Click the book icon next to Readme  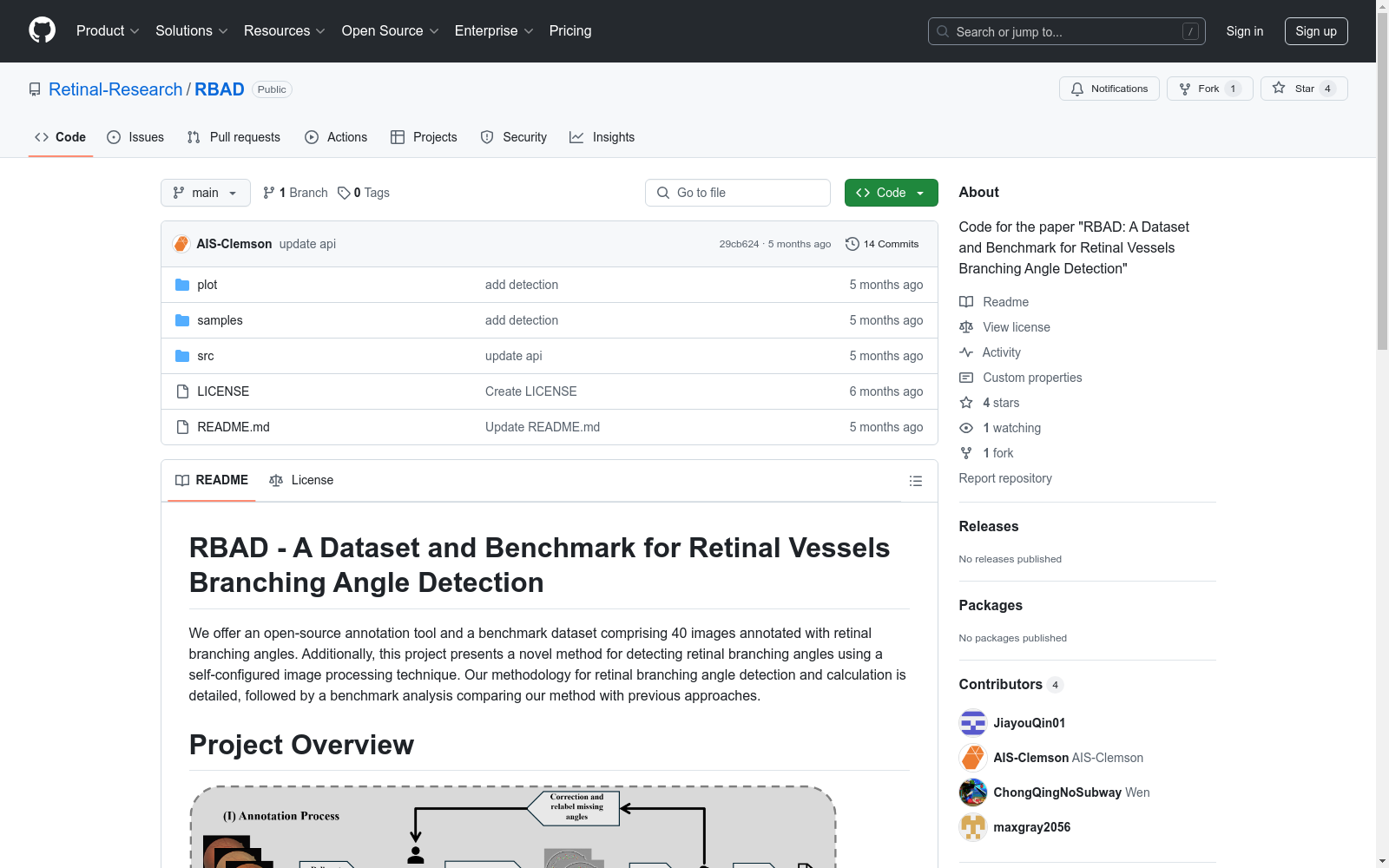click(x=966, y=302)
